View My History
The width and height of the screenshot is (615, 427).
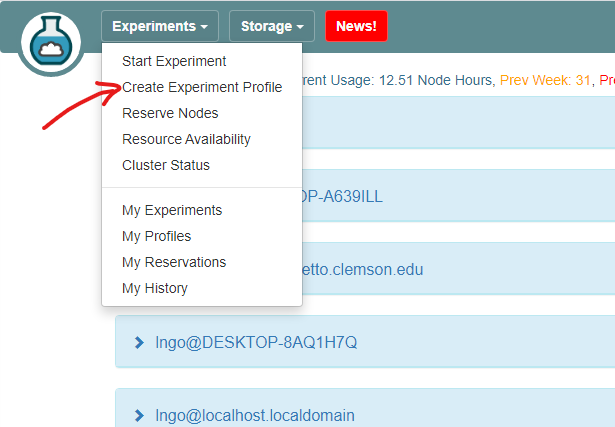[x=155, y=288]
